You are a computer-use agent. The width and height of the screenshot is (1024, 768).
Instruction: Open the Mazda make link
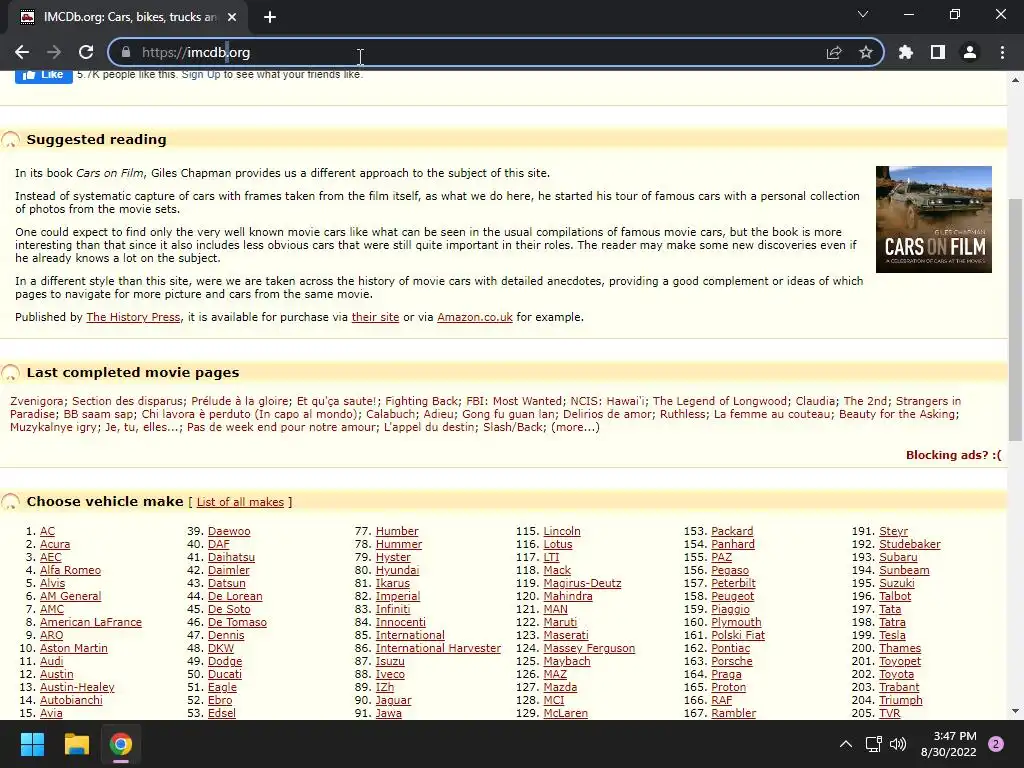pos(560,687)
